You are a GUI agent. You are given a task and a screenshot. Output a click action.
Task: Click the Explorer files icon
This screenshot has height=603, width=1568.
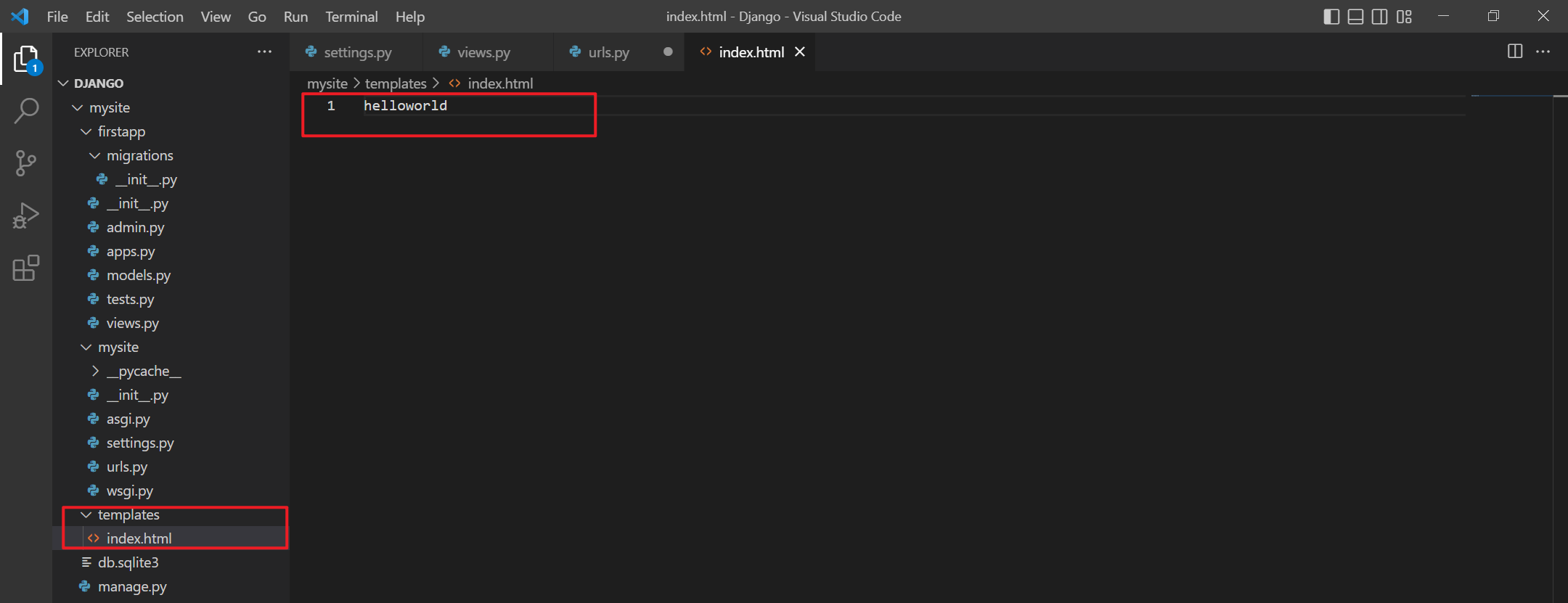26,59
